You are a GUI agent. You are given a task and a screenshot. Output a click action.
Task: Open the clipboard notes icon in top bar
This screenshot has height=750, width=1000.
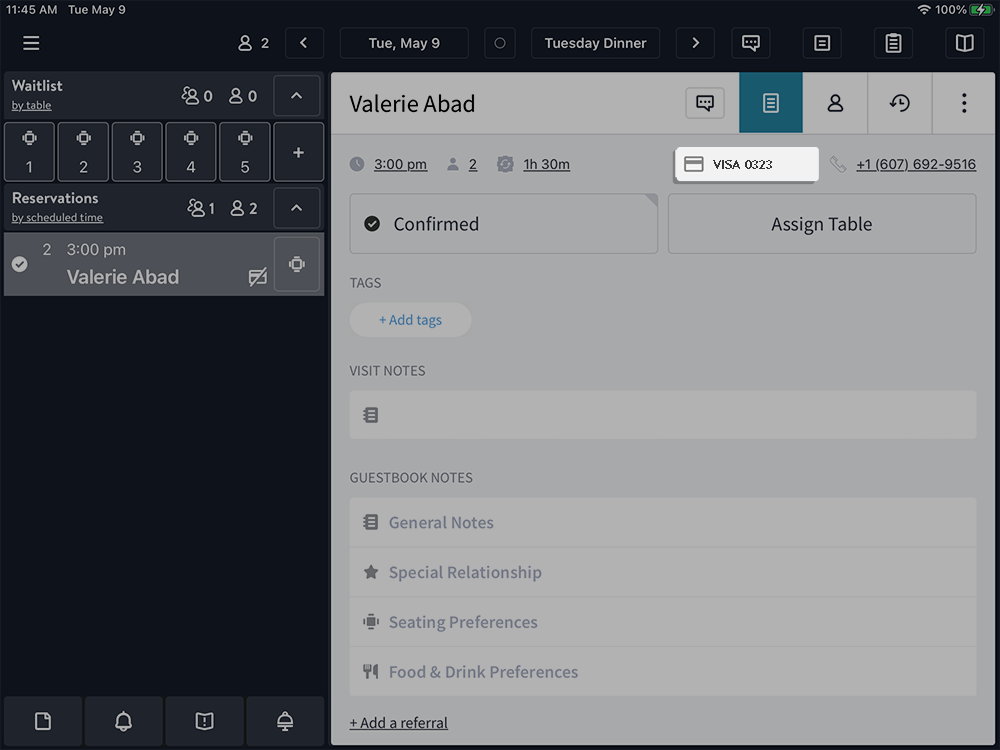pos(893,43)
